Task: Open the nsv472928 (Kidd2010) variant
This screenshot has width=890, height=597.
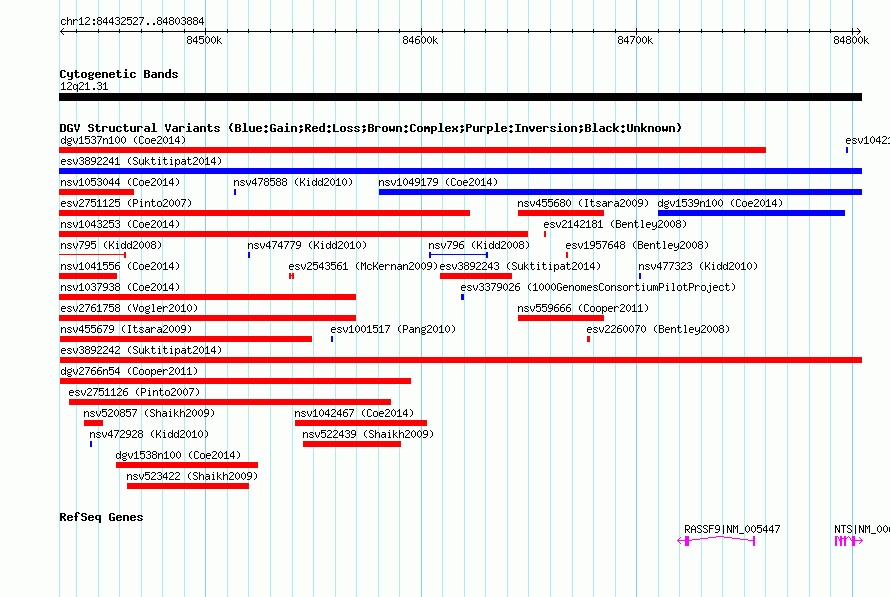Action: coord(149,434)
